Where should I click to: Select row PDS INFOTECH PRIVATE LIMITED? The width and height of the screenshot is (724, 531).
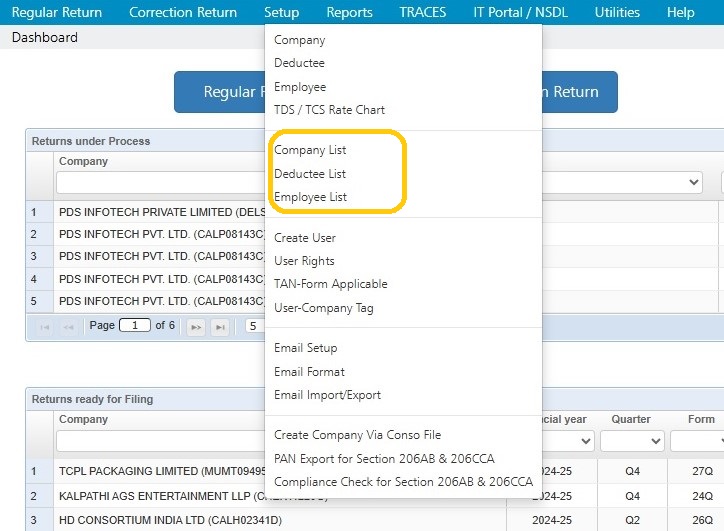point(161,212)
